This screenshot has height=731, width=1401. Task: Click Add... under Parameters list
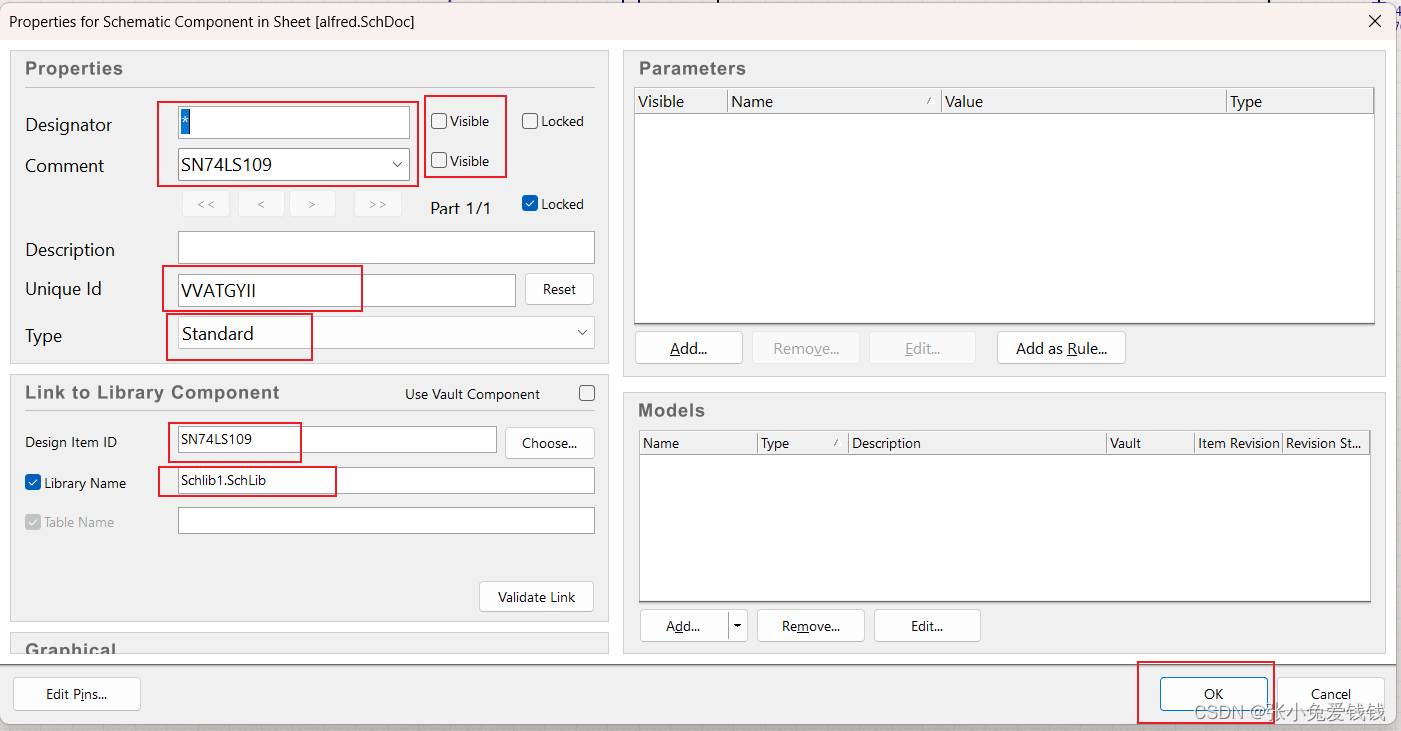point(689,348)
